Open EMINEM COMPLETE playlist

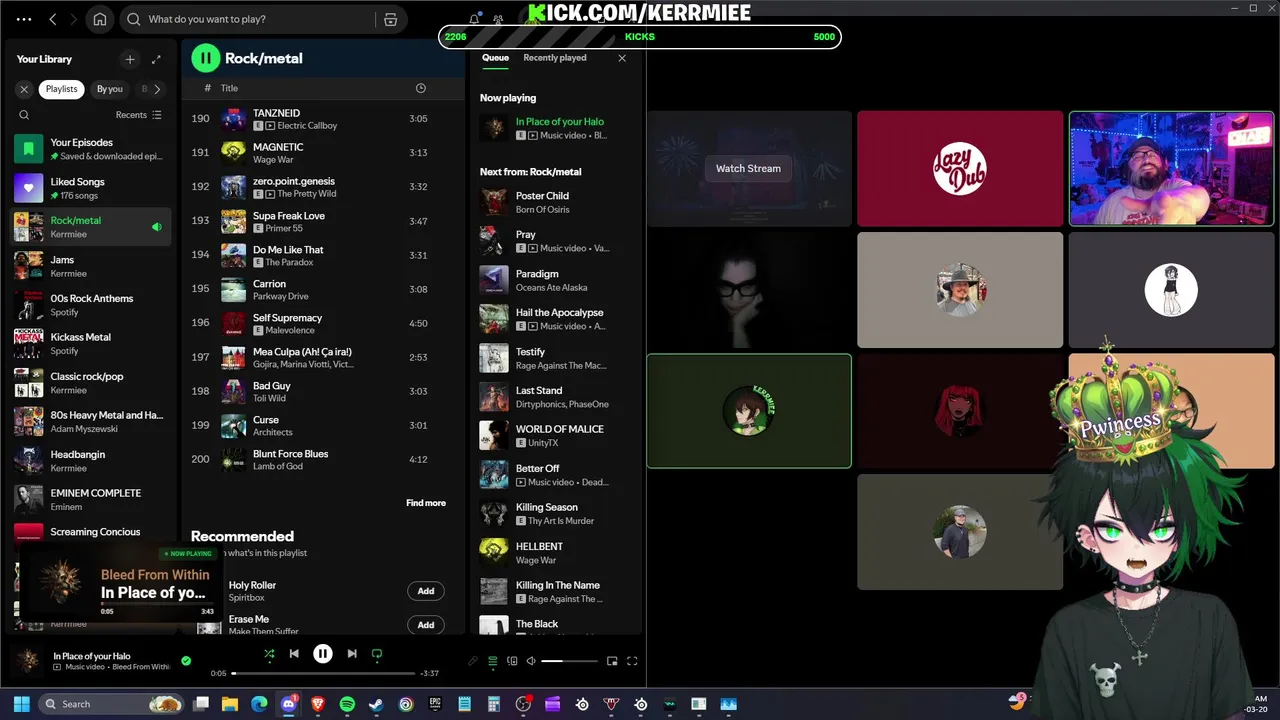click(x=92, y=500)
